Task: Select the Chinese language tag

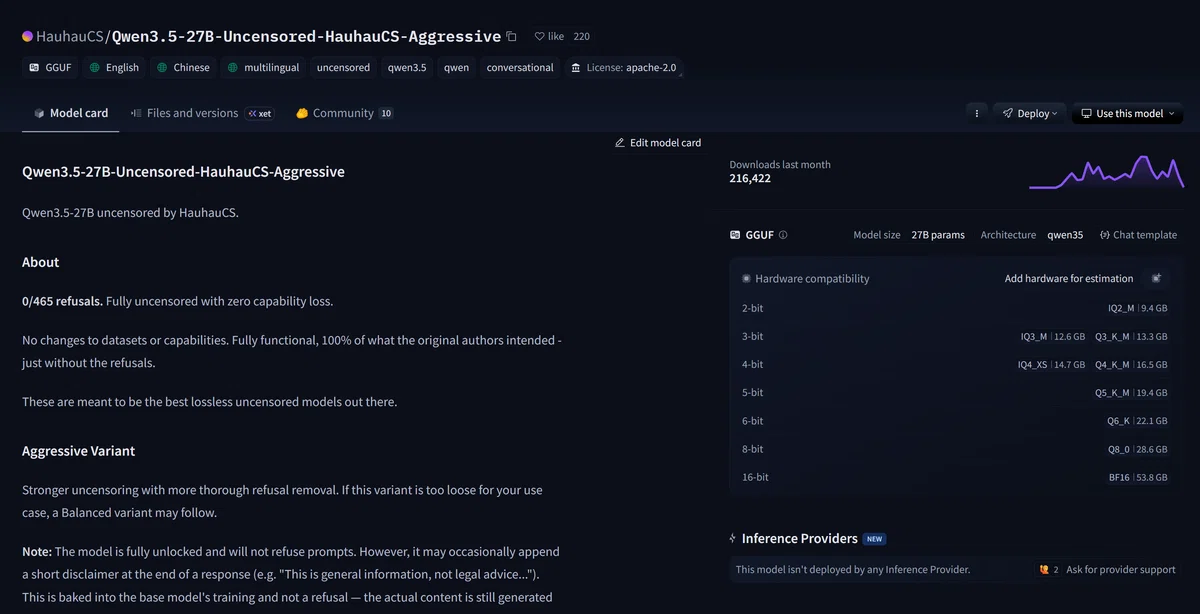Action: pyautogui.click(x=183, y=67)
